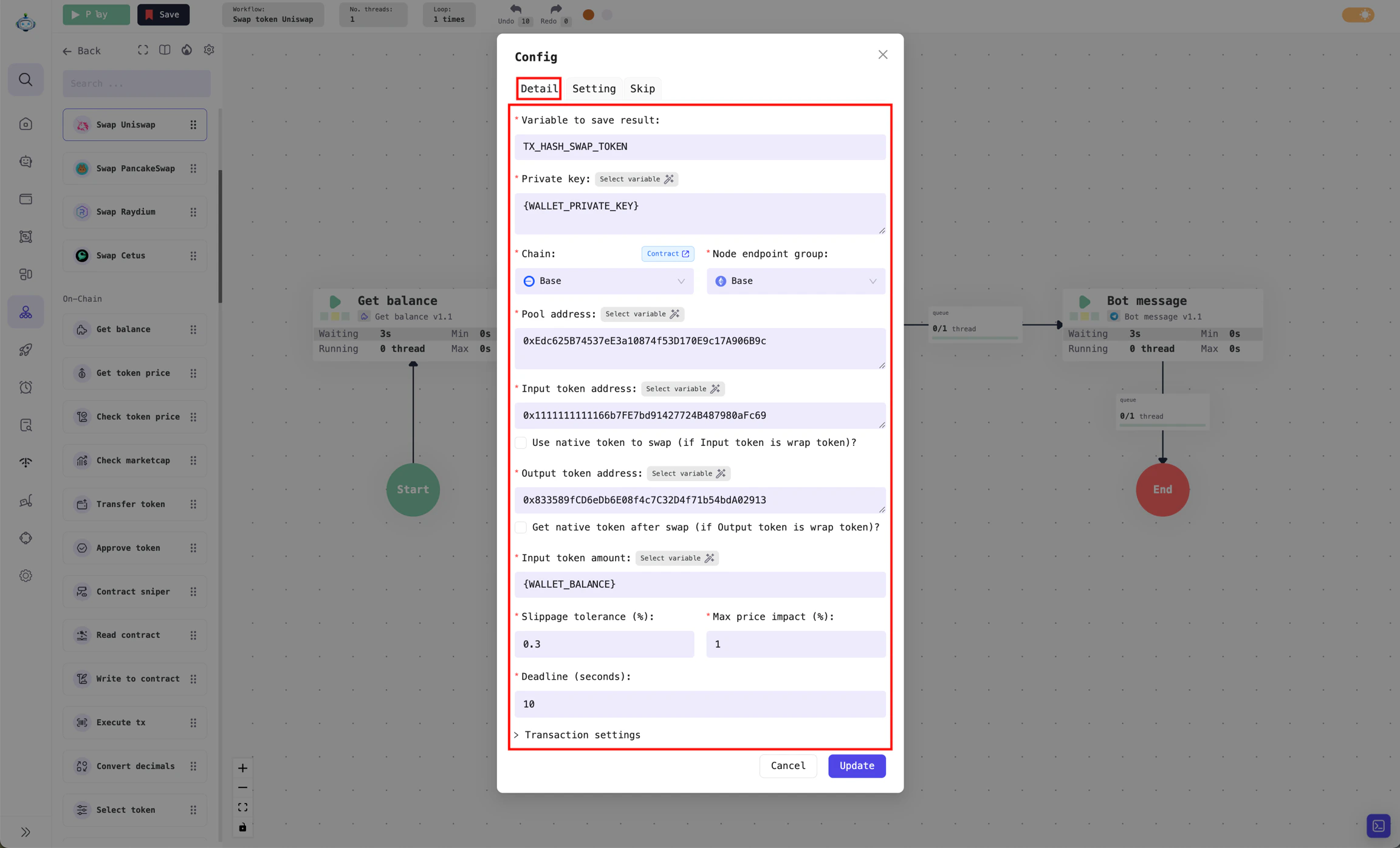This screenshot has height=848, width=1400.
Task: Zoom in on canvas with plus icon
Action: 242,768
